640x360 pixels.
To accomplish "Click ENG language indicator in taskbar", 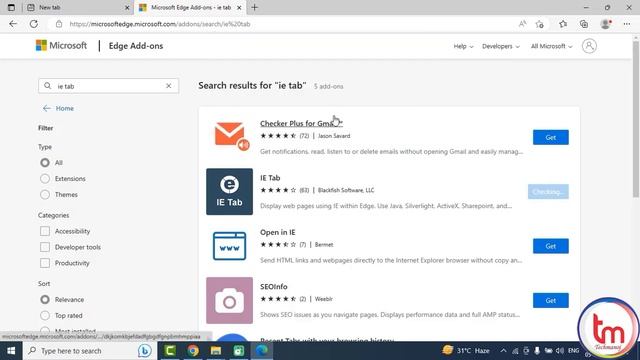I will click(573, 351).
